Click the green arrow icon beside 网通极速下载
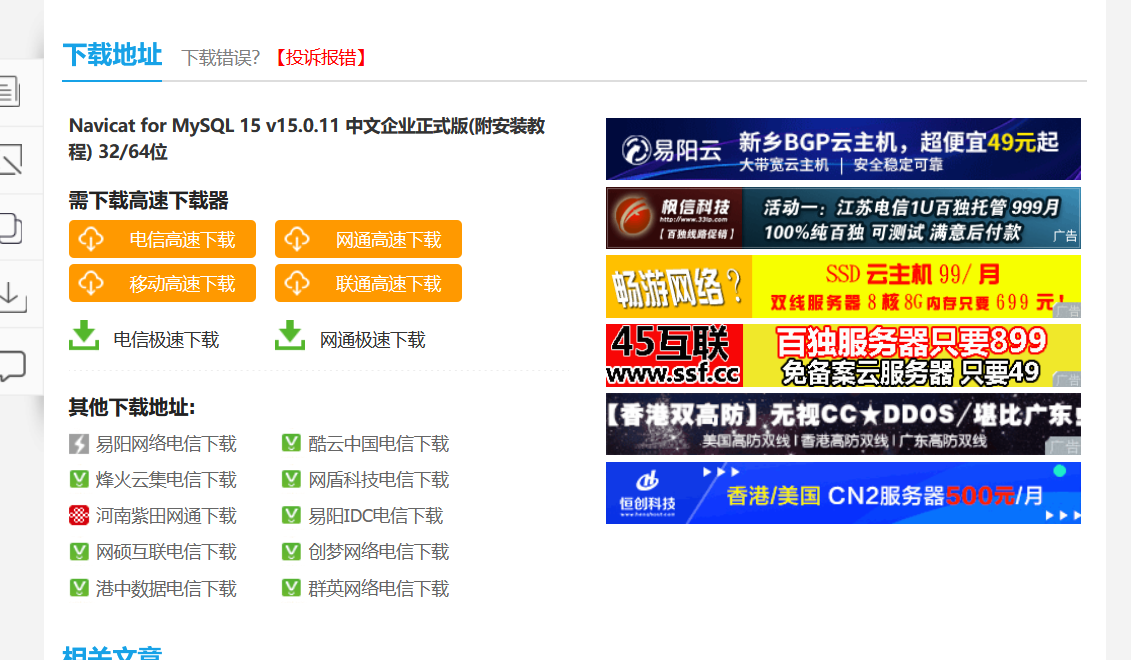The height and width of the screenshot is (660, 1139). 290,335
